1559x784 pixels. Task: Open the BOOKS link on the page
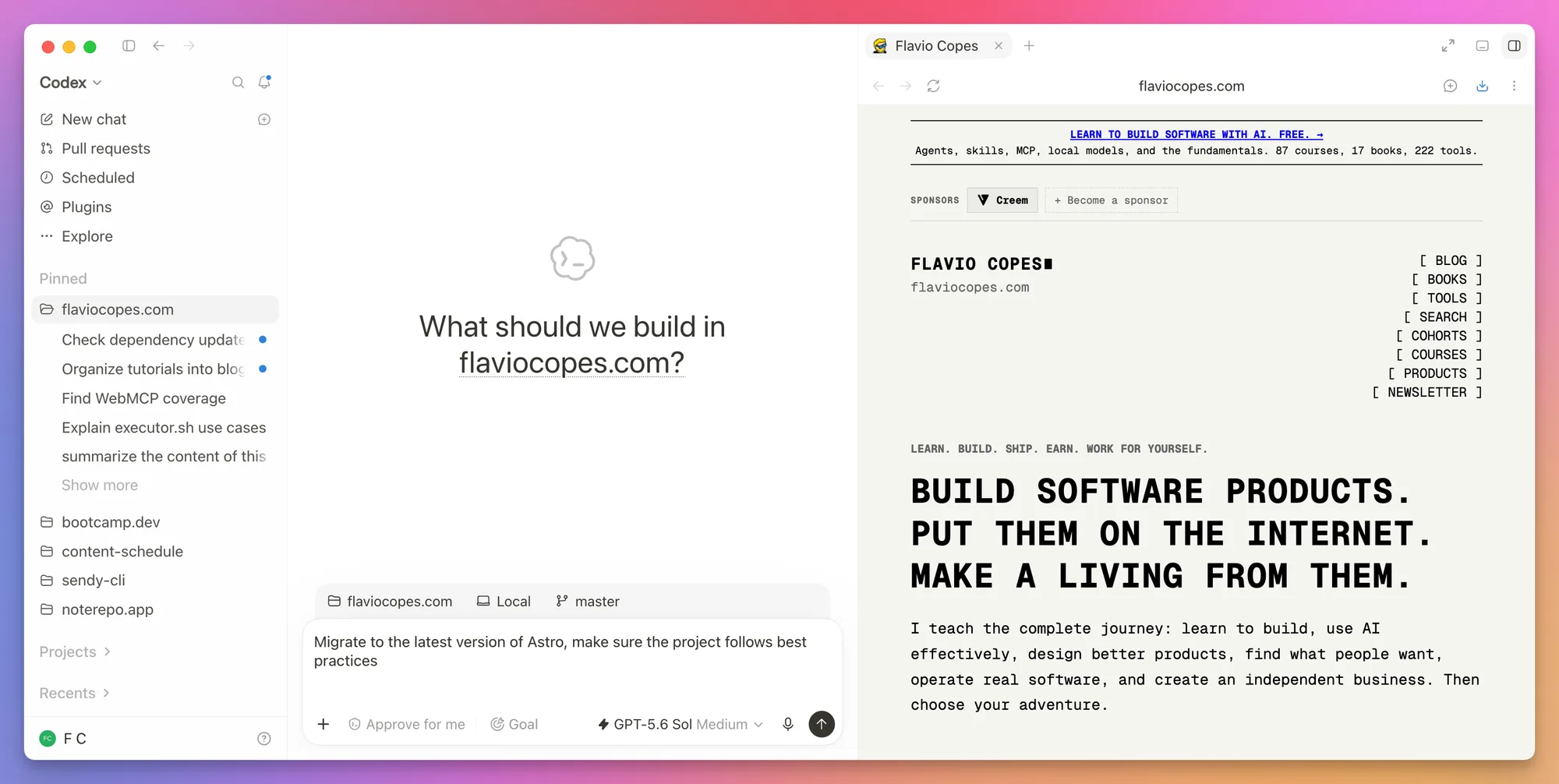1447,279
